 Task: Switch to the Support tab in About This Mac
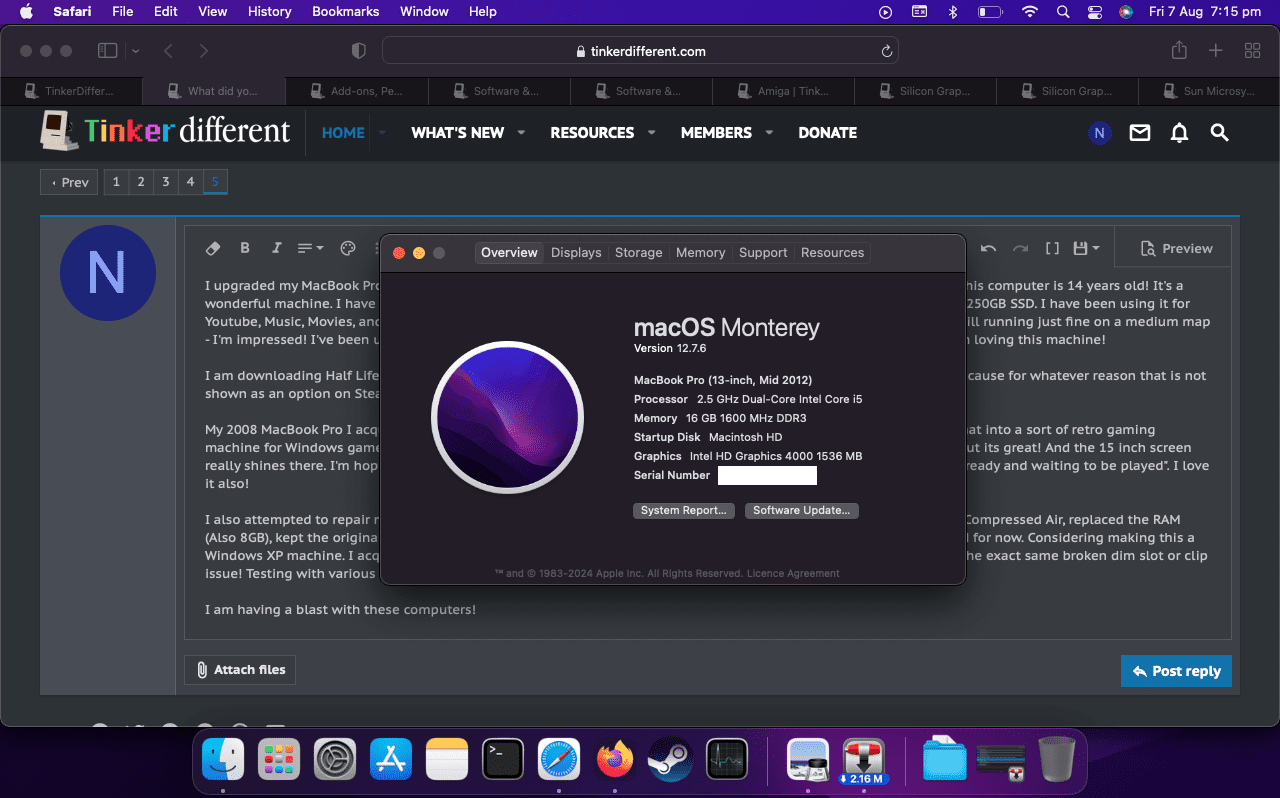(763, 253)
